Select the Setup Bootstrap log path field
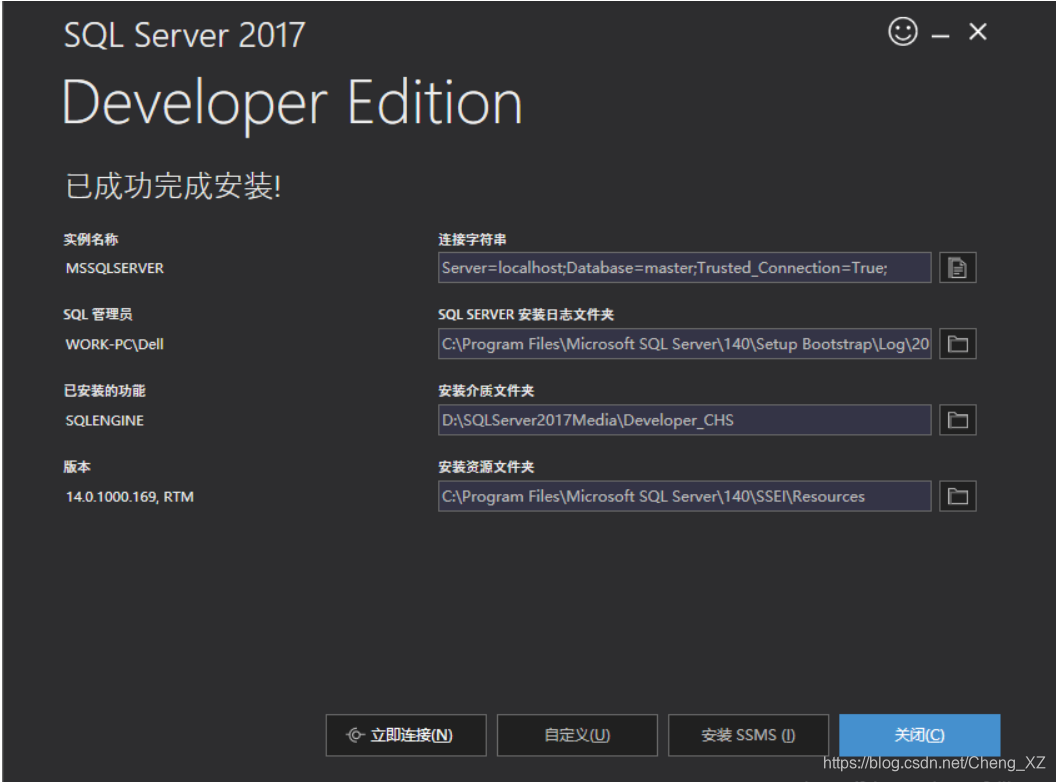 pos(684,344)
